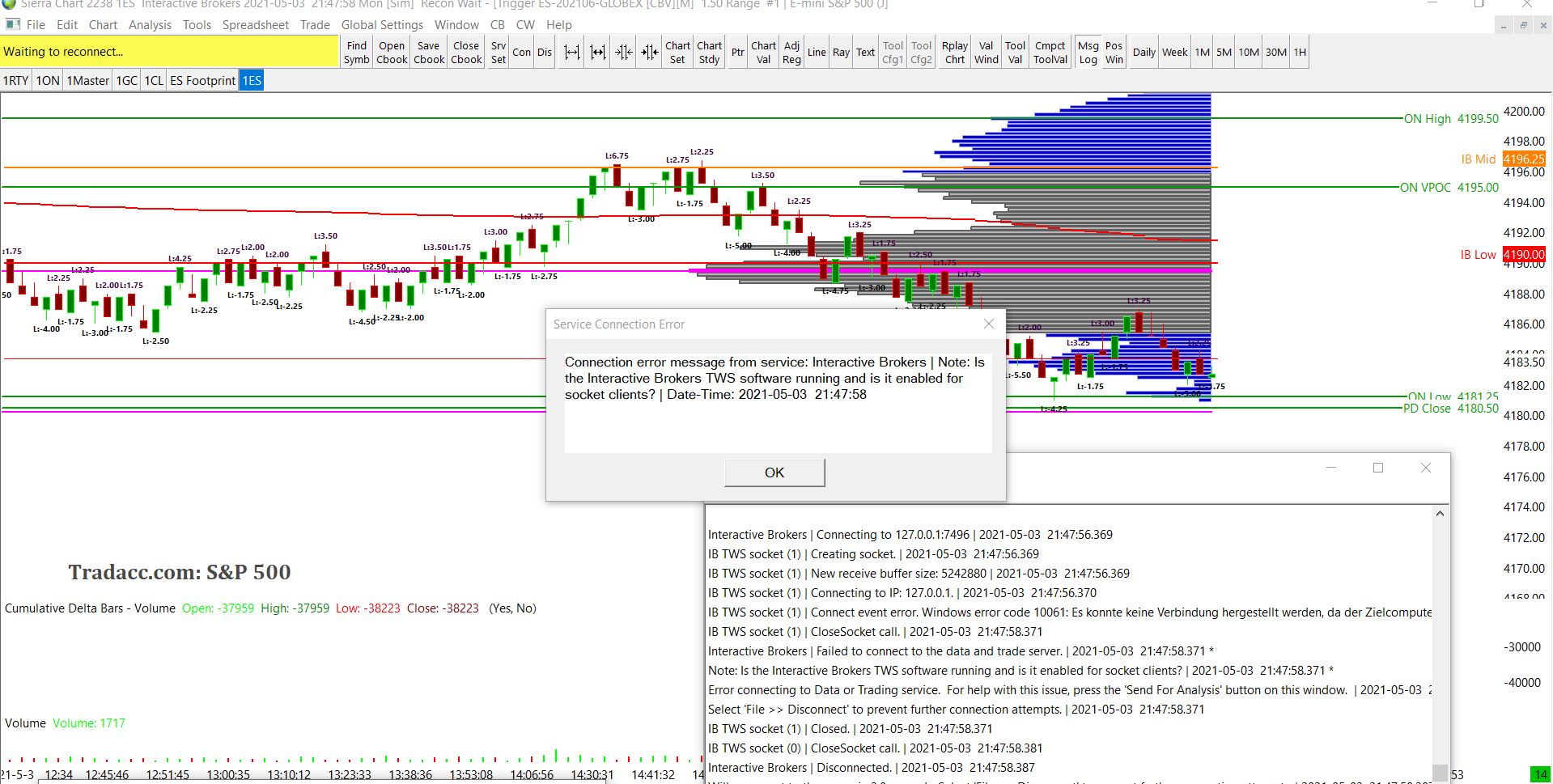Select the Text drawing tool
Image resolution: width=1553 pixels, height=784 pixels.
[866, 53]
